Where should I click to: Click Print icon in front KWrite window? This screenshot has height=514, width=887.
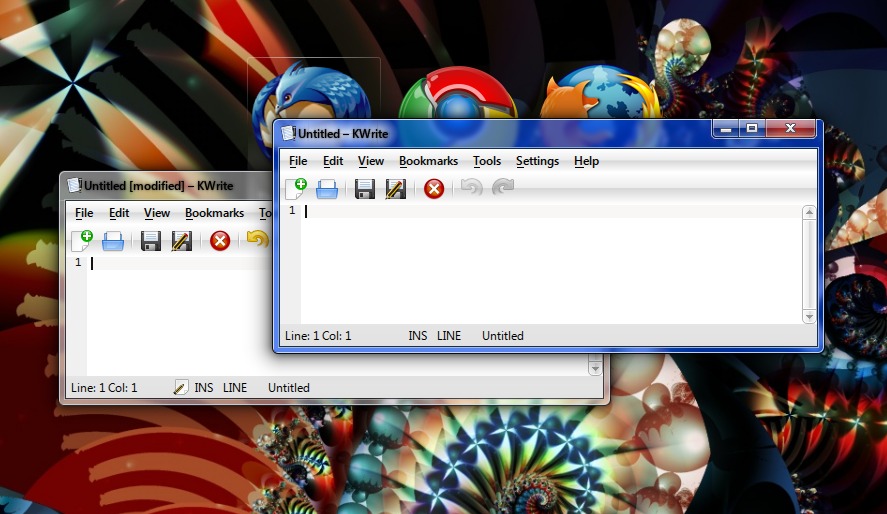(327, 189)
